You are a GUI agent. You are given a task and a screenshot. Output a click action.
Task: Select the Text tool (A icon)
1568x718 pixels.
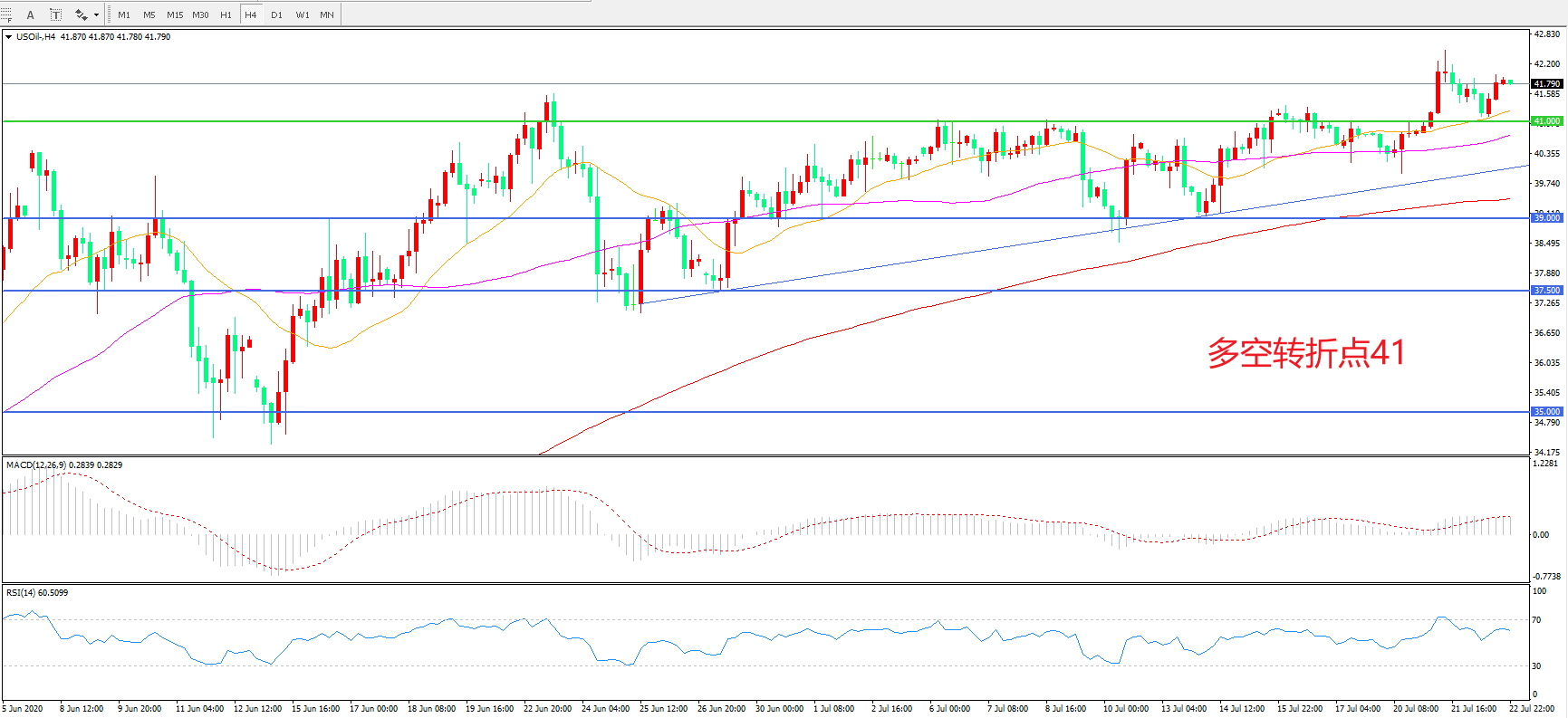(30, 14)
